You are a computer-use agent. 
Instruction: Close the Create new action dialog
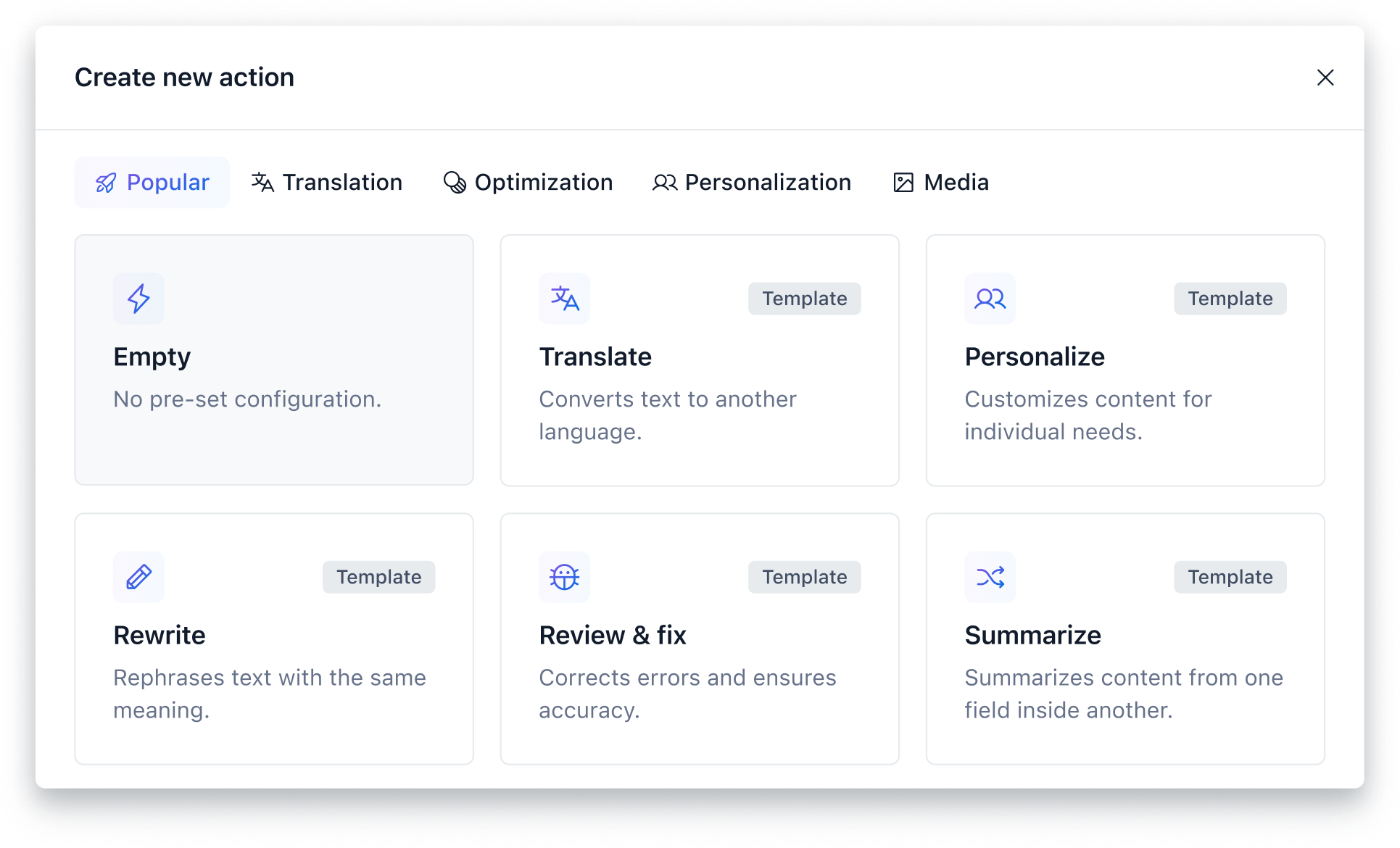1325,78
